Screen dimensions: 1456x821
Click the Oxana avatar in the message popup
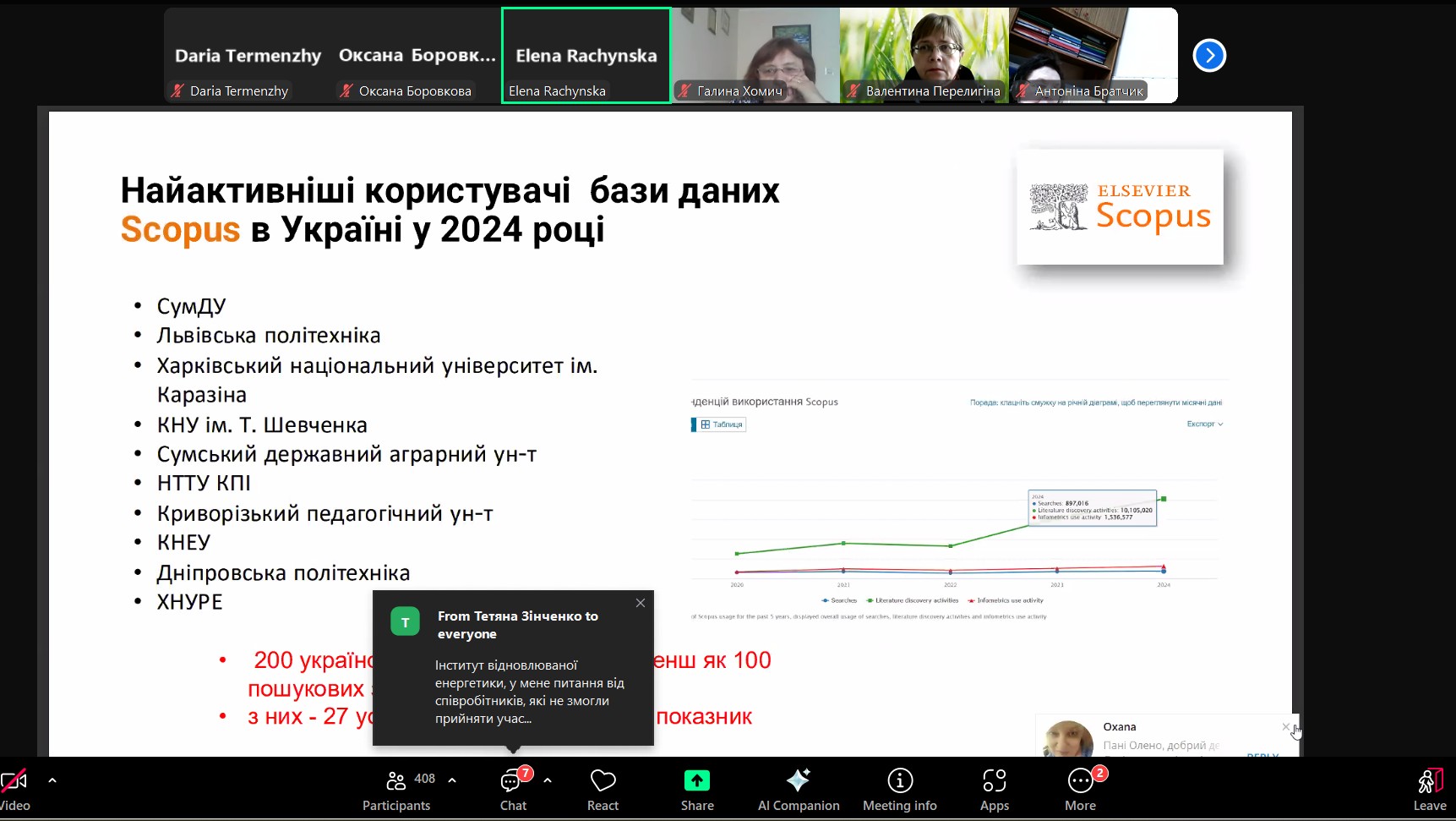point(1068,739)
